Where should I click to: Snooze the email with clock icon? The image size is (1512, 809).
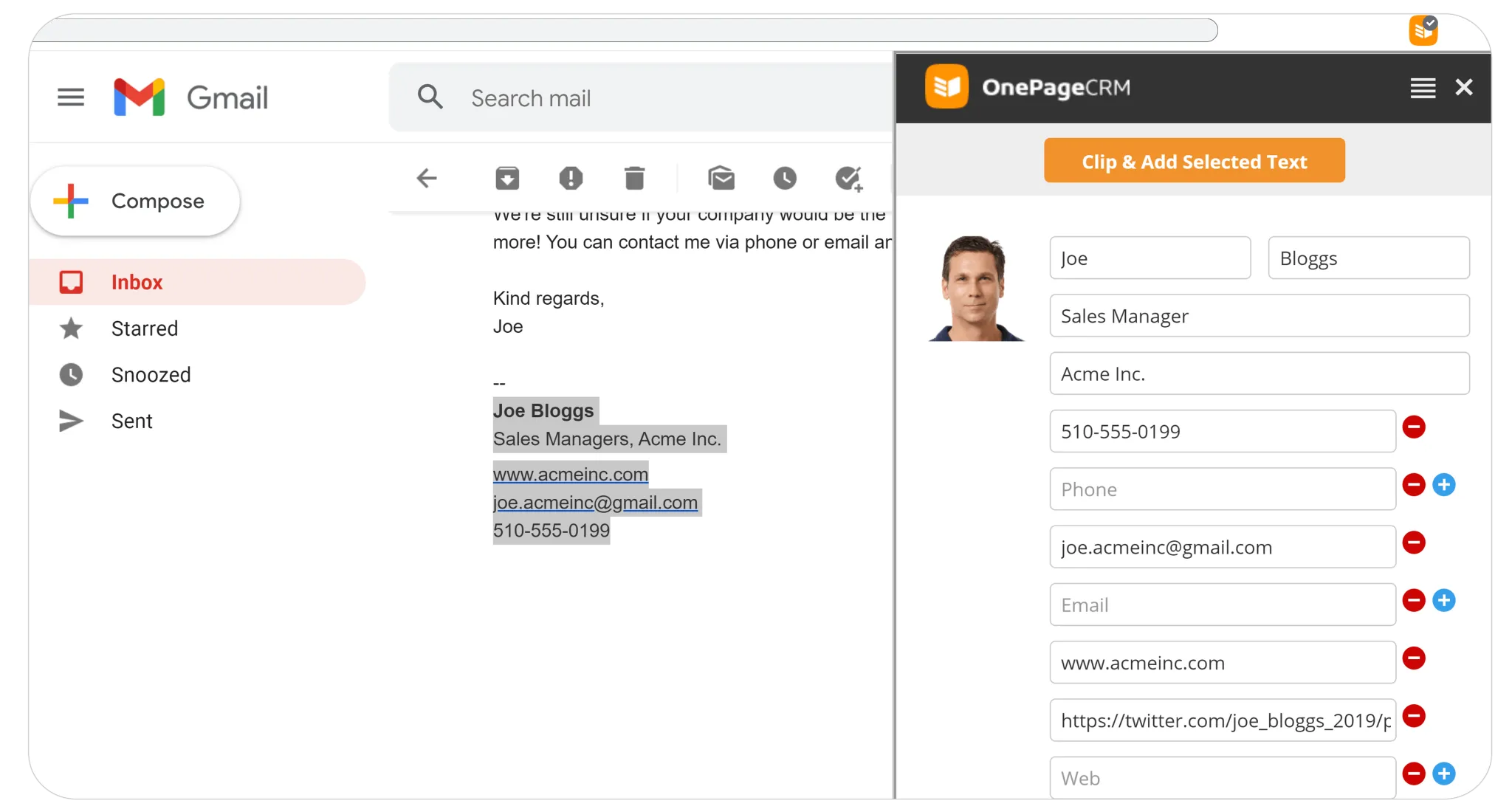click(785, 178)
